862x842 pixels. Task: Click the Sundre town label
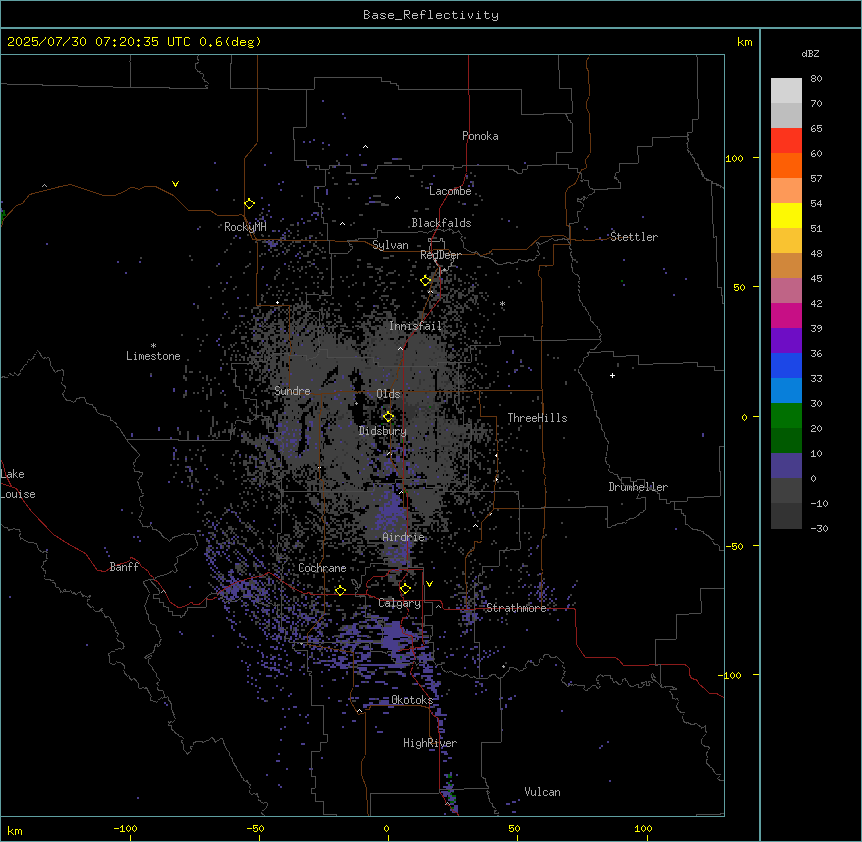[292, 391]
